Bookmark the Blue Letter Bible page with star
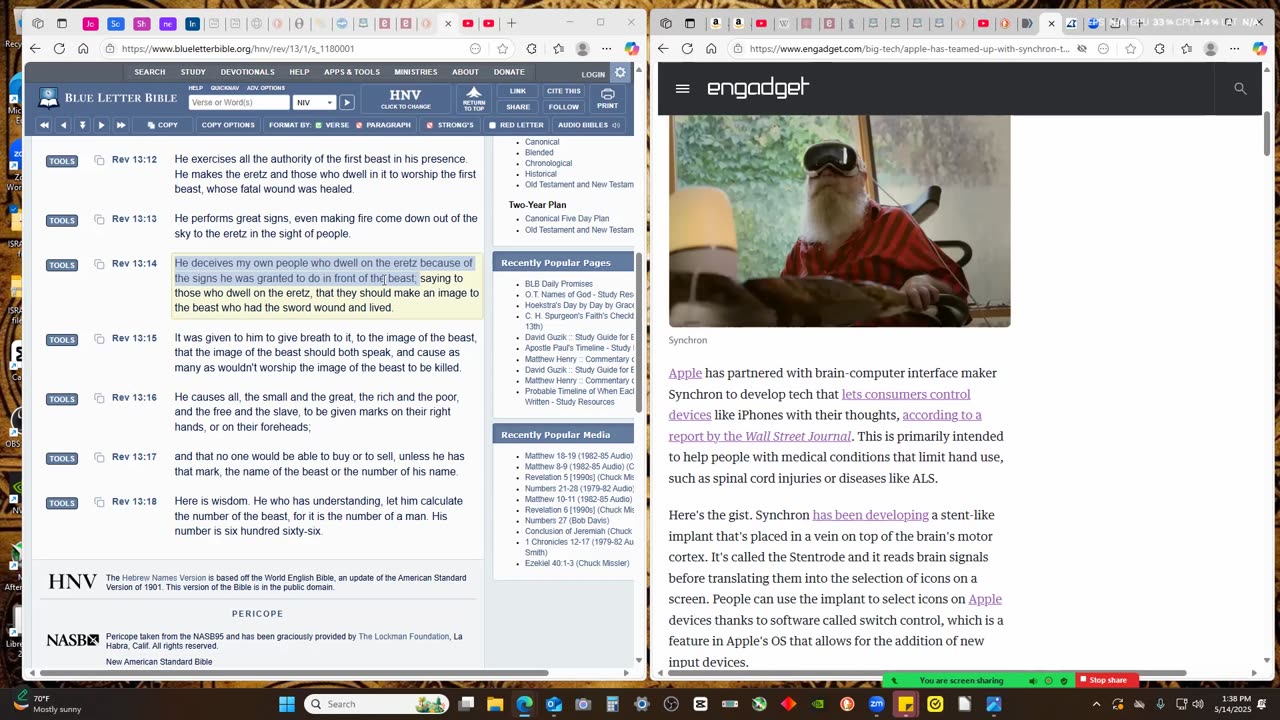 [x=502, y=48]
